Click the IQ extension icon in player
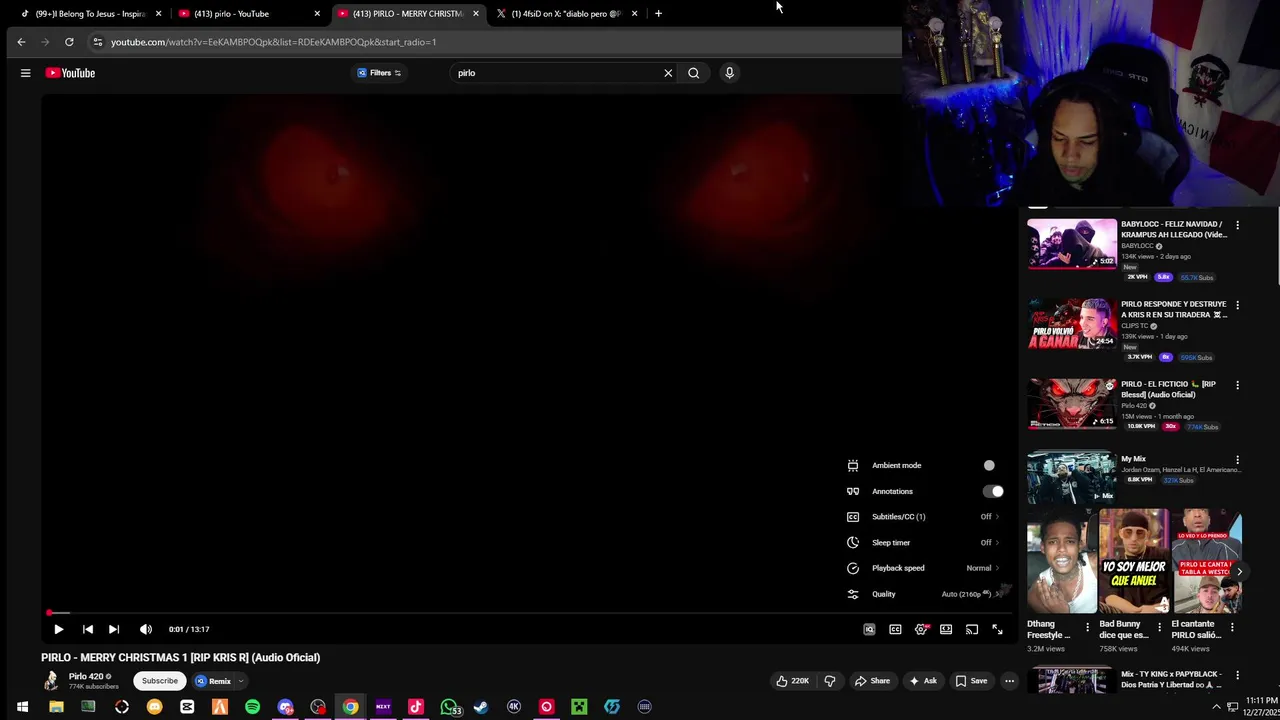The width and height of the screenshot is (1280, 720). (x=869, y=629)
